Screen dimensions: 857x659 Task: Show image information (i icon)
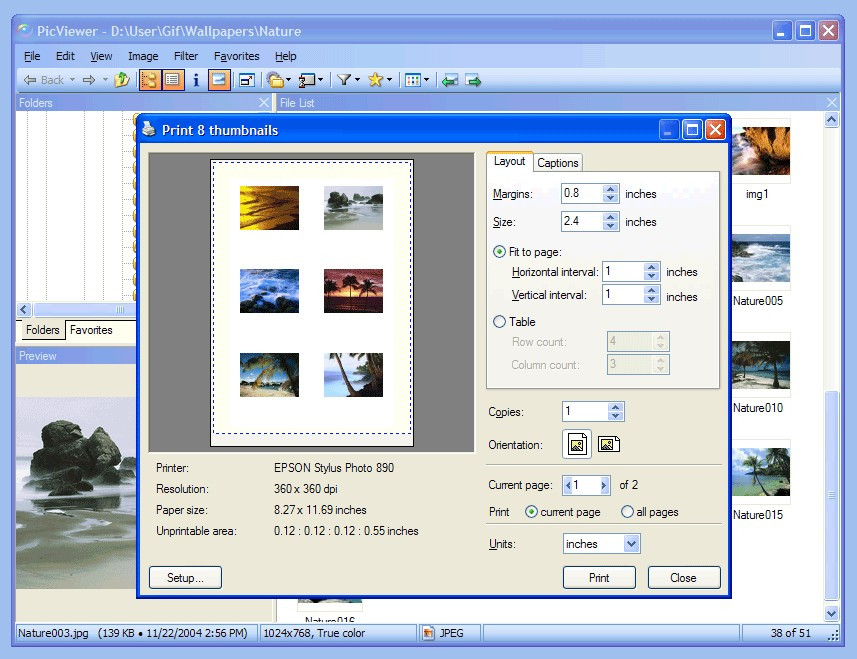coord(196,80)
